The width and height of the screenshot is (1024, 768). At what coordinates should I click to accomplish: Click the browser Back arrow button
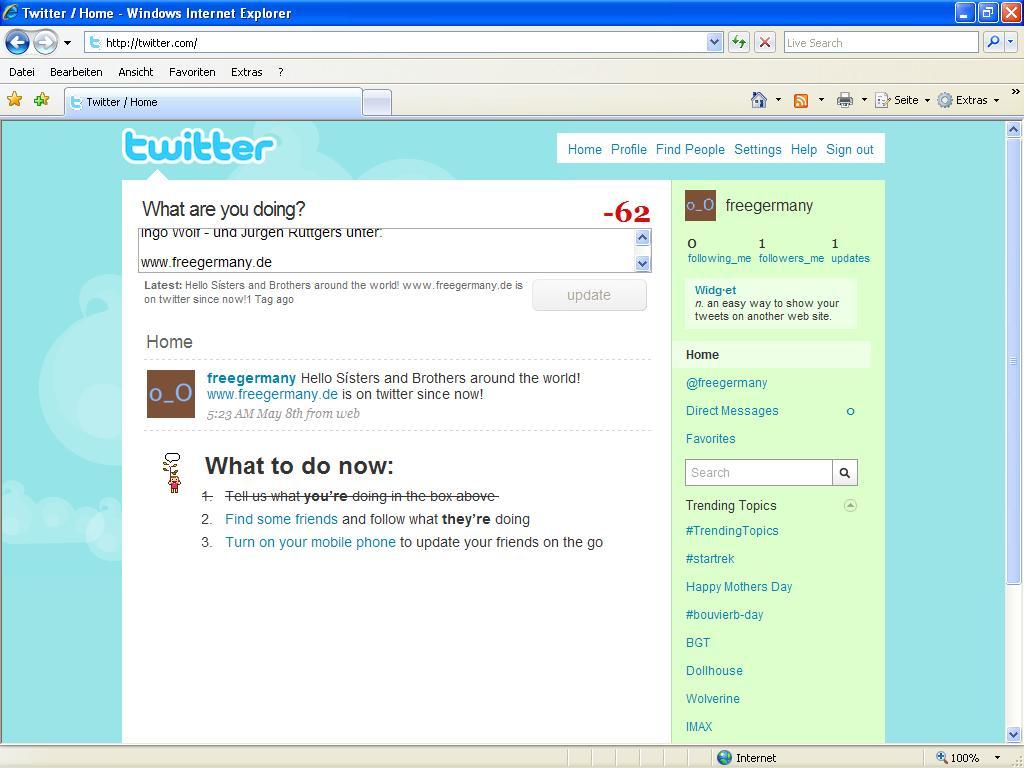point(18,43)
